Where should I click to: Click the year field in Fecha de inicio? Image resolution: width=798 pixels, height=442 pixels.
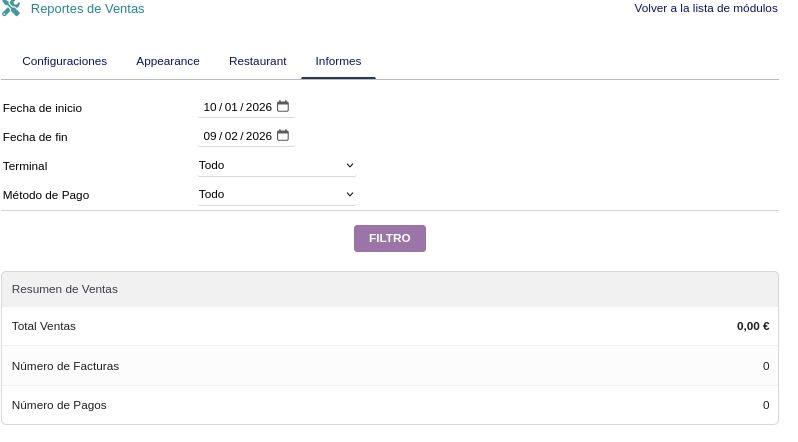[x=258, y=107]
